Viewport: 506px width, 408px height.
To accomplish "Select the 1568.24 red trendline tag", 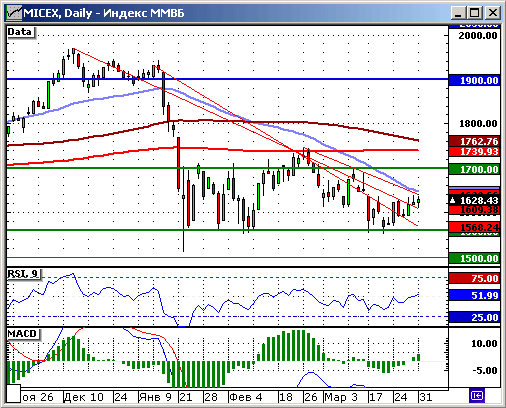I will point(474,227).
